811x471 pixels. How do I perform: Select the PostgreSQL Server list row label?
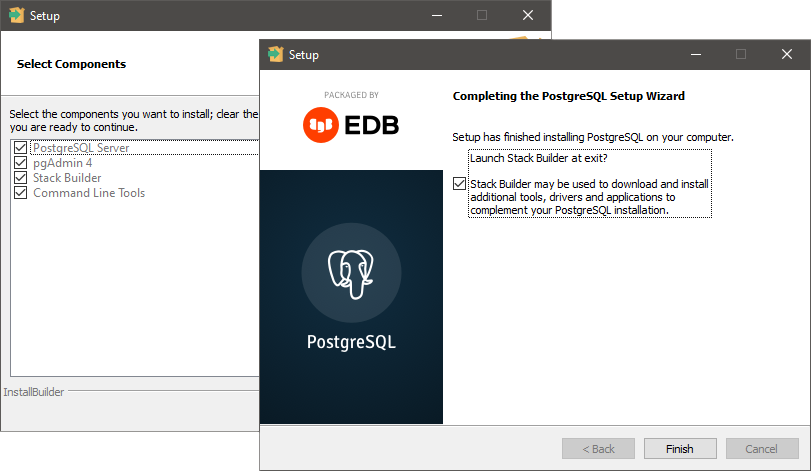81,148
